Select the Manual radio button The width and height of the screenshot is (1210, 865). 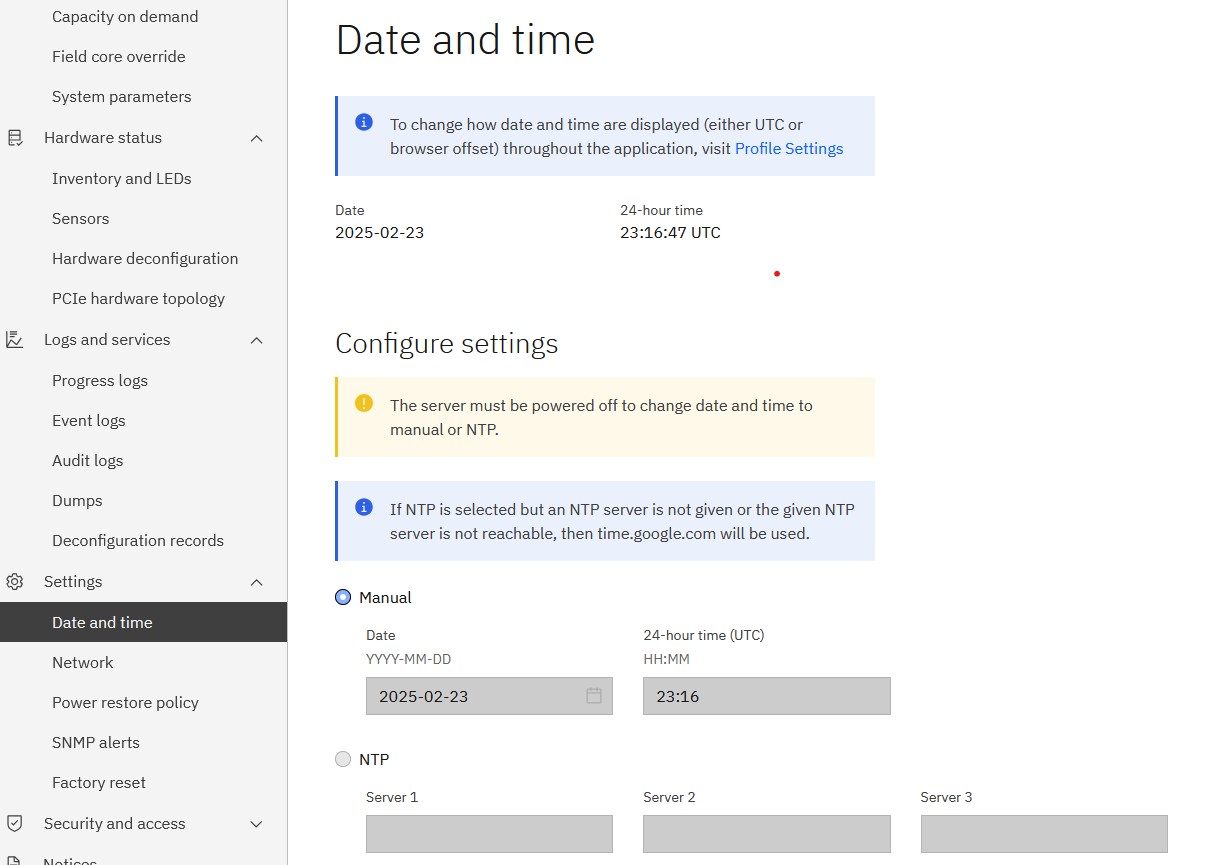pos(343,597)
